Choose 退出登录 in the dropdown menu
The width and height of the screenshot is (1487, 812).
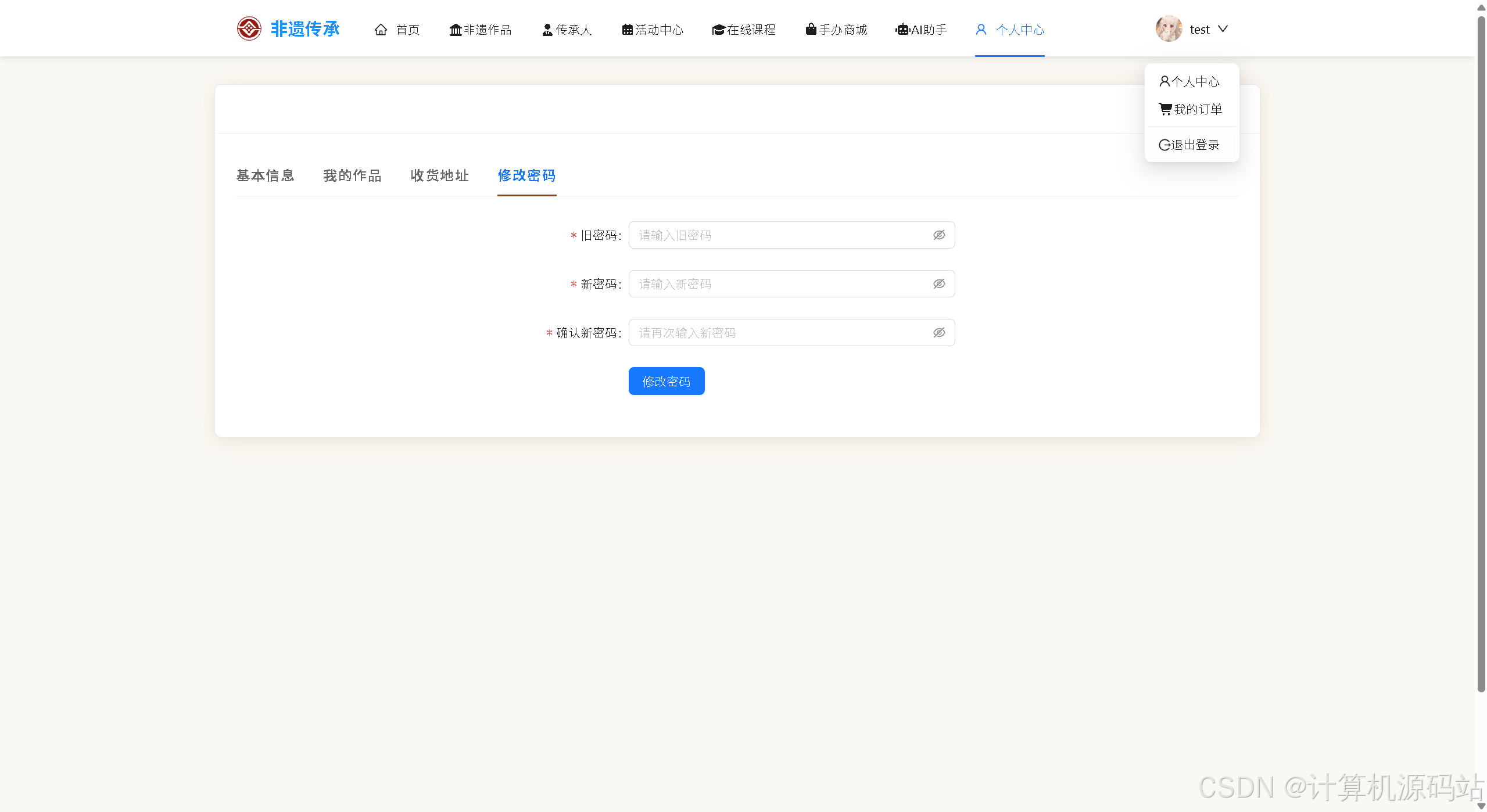[x=1189, y=145]
